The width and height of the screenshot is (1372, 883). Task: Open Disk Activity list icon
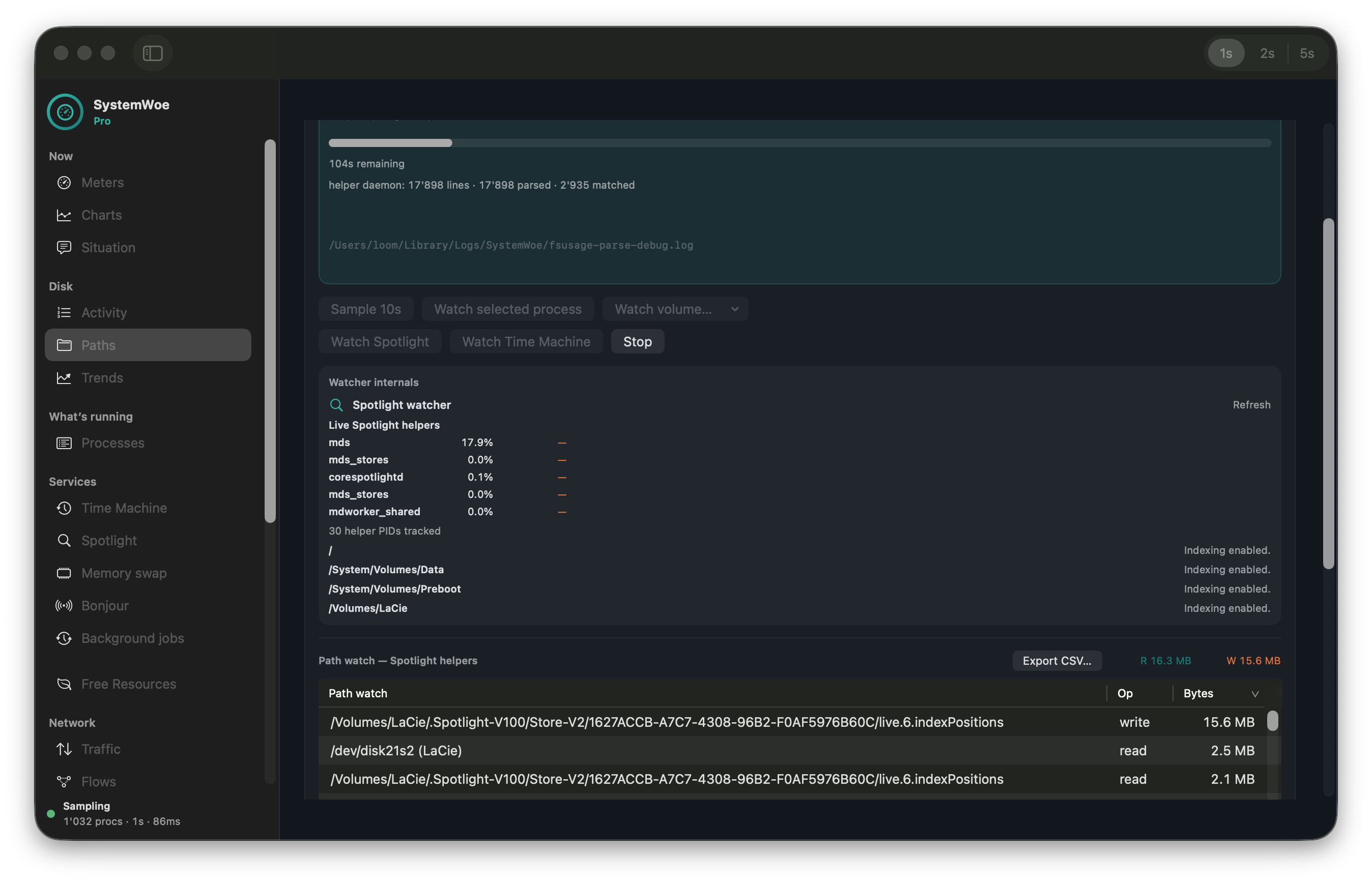(64, 312)
